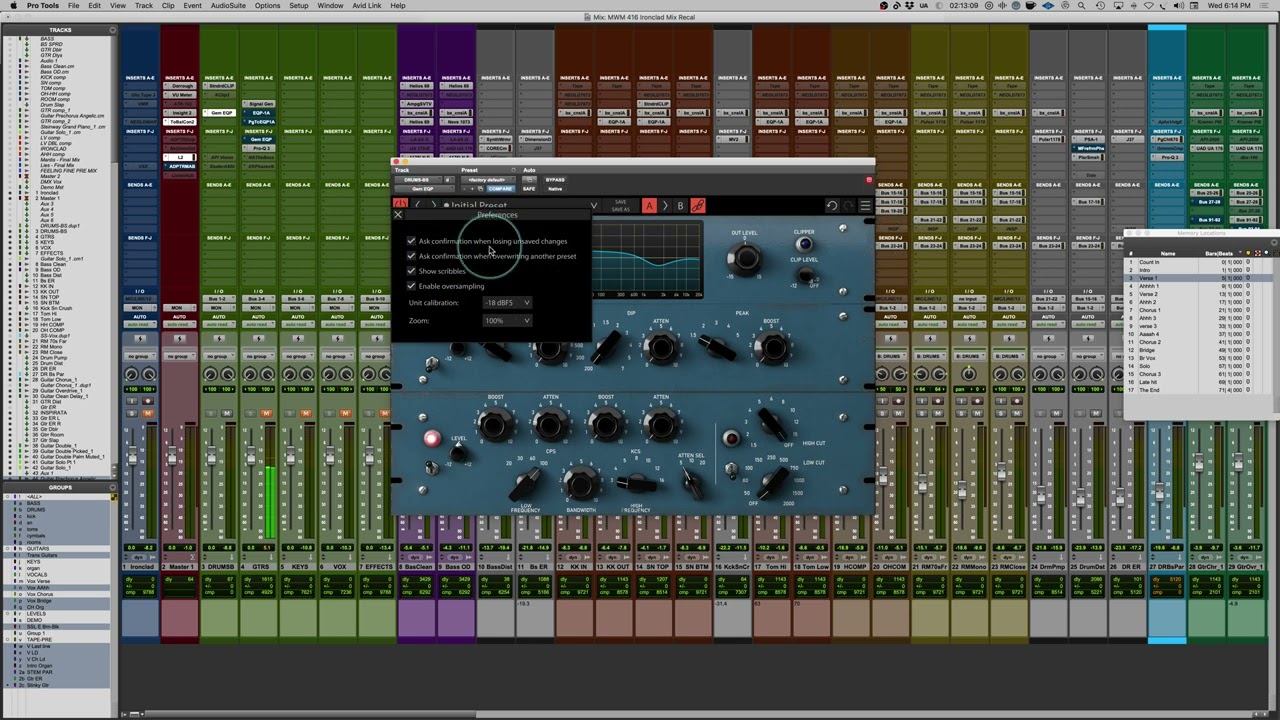Viewport: 1280px width, 720px height.
Task: Click the HIGH CUT rotary selector
Action: coord(771,424)
